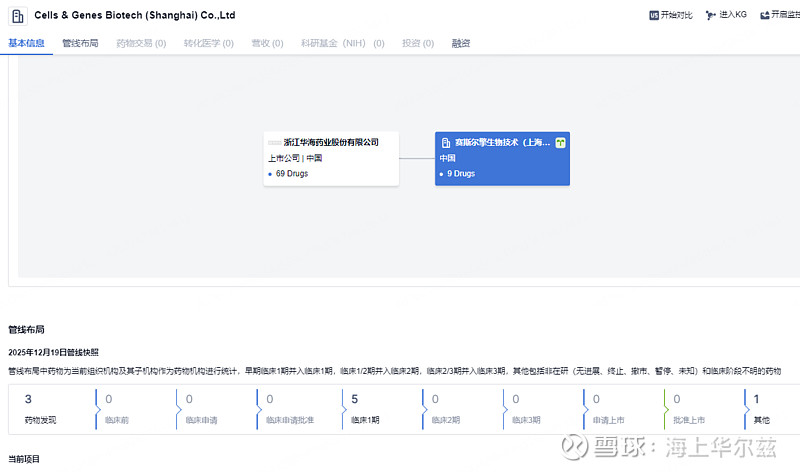The width and height of the screenshot is (800, 472).
Task: Select the blue 赛斯尔擎生物技术 subsidiary card
Action: tap(503, 159)
